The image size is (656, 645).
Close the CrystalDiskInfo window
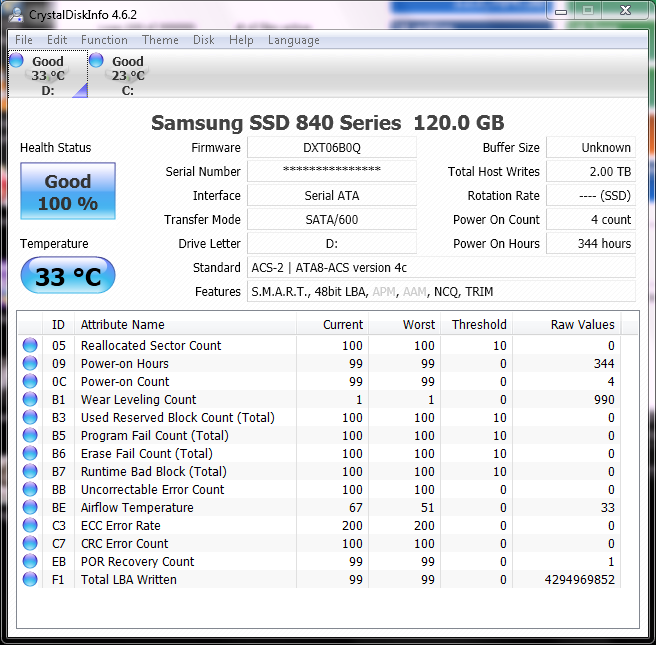click(625, 10)
